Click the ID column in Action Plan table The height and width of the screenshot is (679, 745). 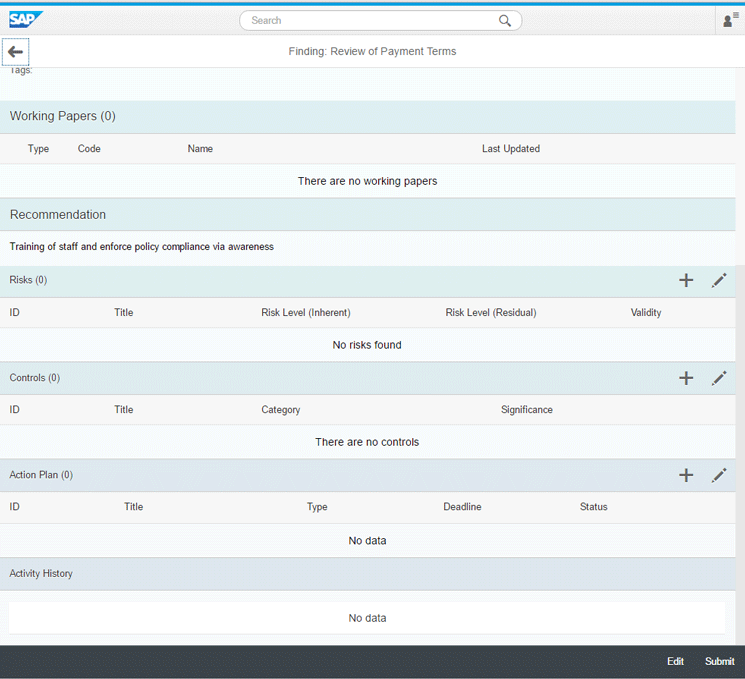point(15,507)
